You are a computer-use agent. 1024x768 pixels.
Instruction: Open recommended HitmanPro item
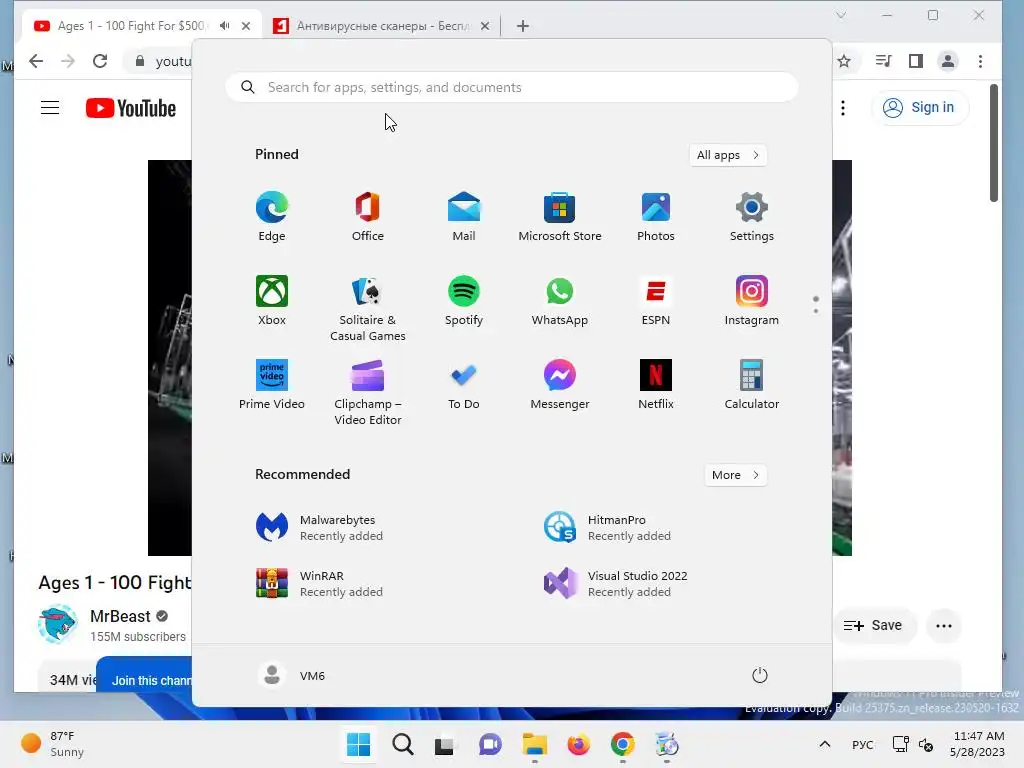coord(607,527)
